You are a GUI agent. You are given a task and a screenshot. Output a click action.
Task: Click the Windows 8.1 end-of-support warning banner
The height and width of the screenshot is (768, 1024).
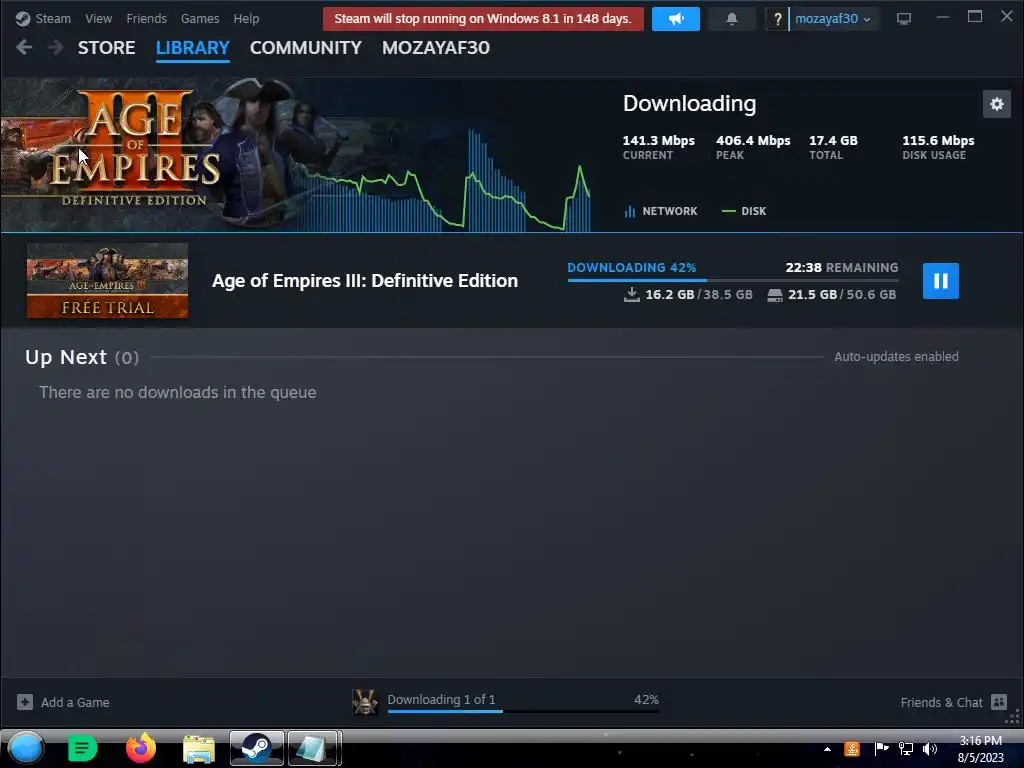click(483, 19)
